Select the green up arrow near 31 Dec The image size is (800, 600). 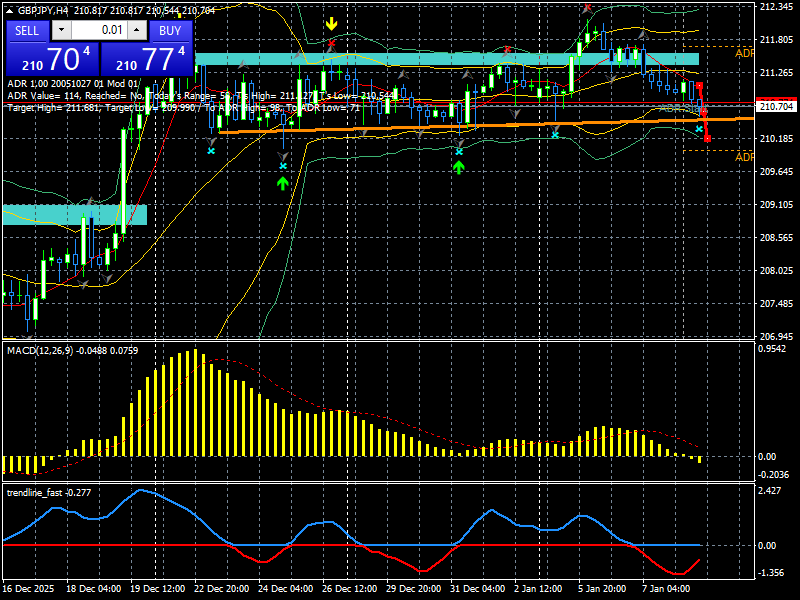coord(459,167)
